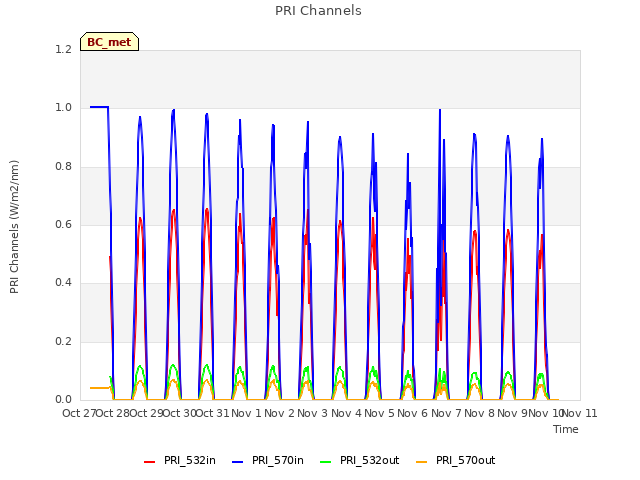
Task: Click the flat orange PRI_570out segment near Oct 27
Action: click(x=100, y=388)
